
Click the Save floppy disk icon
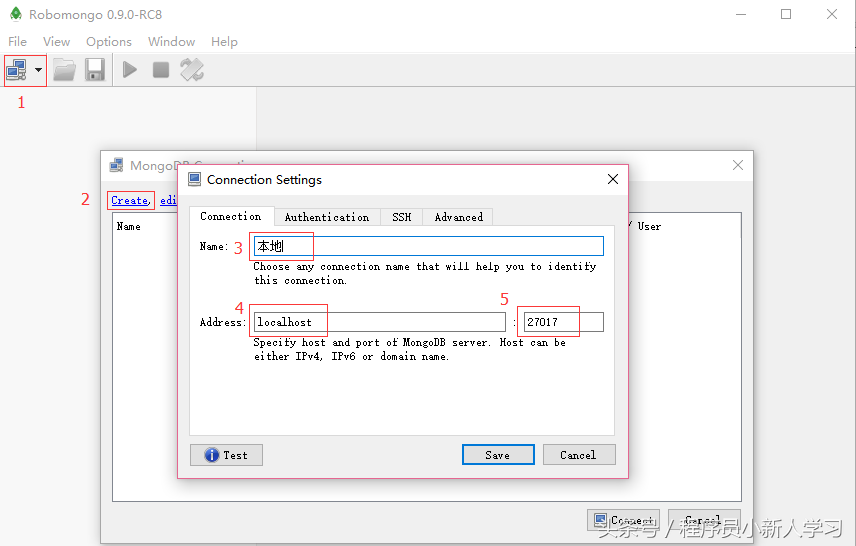pos(95,70)
